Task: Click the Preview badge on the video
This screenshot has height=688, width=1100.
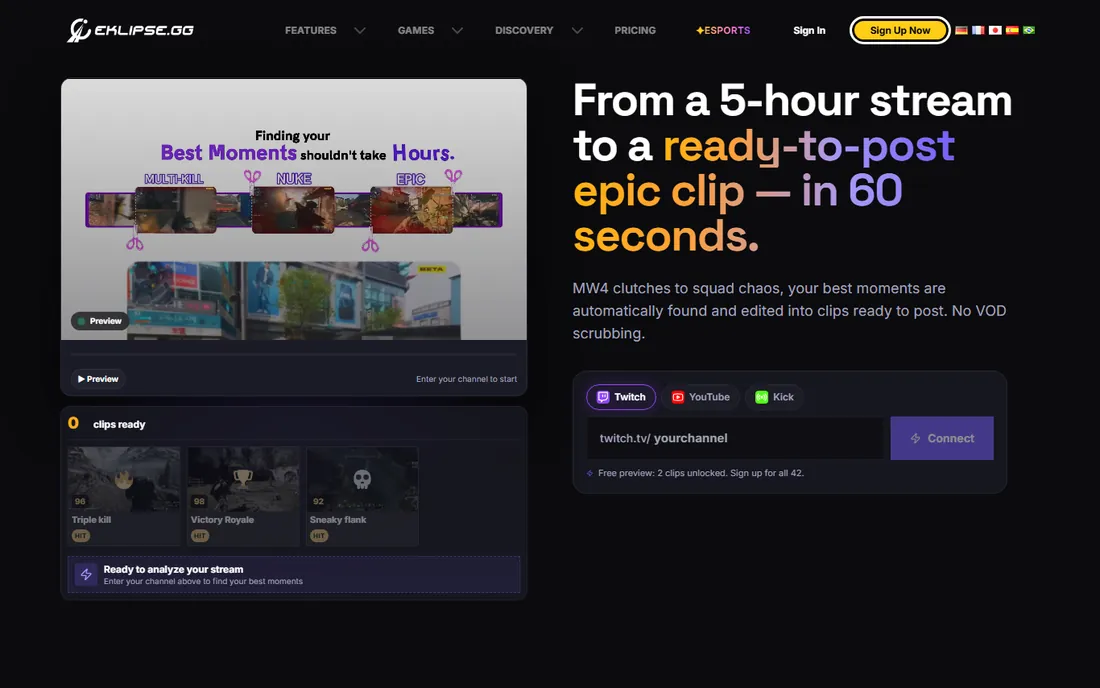Action: coord(100,321)
